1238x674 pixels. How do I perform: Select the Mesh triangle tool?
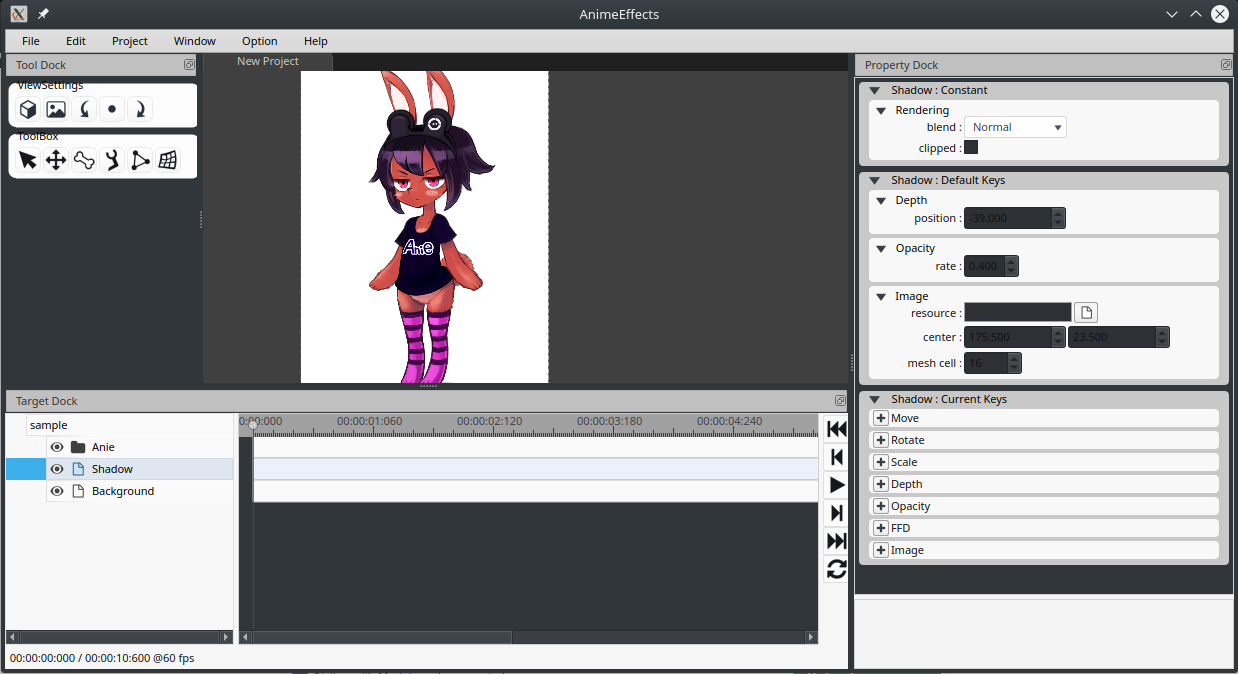coord(140,160)
